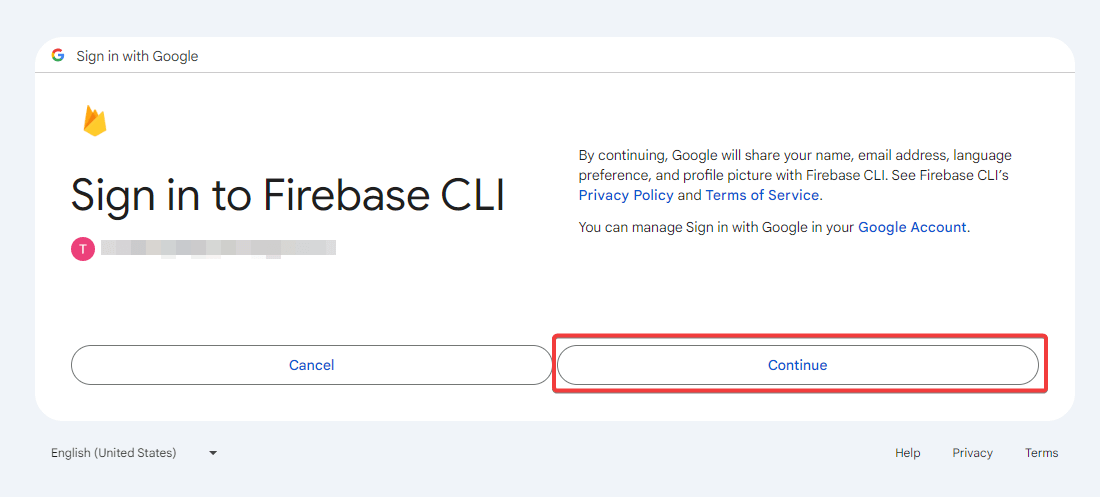Click the Google G logo in the header
1100x497 pixels.
pos(58,55)
